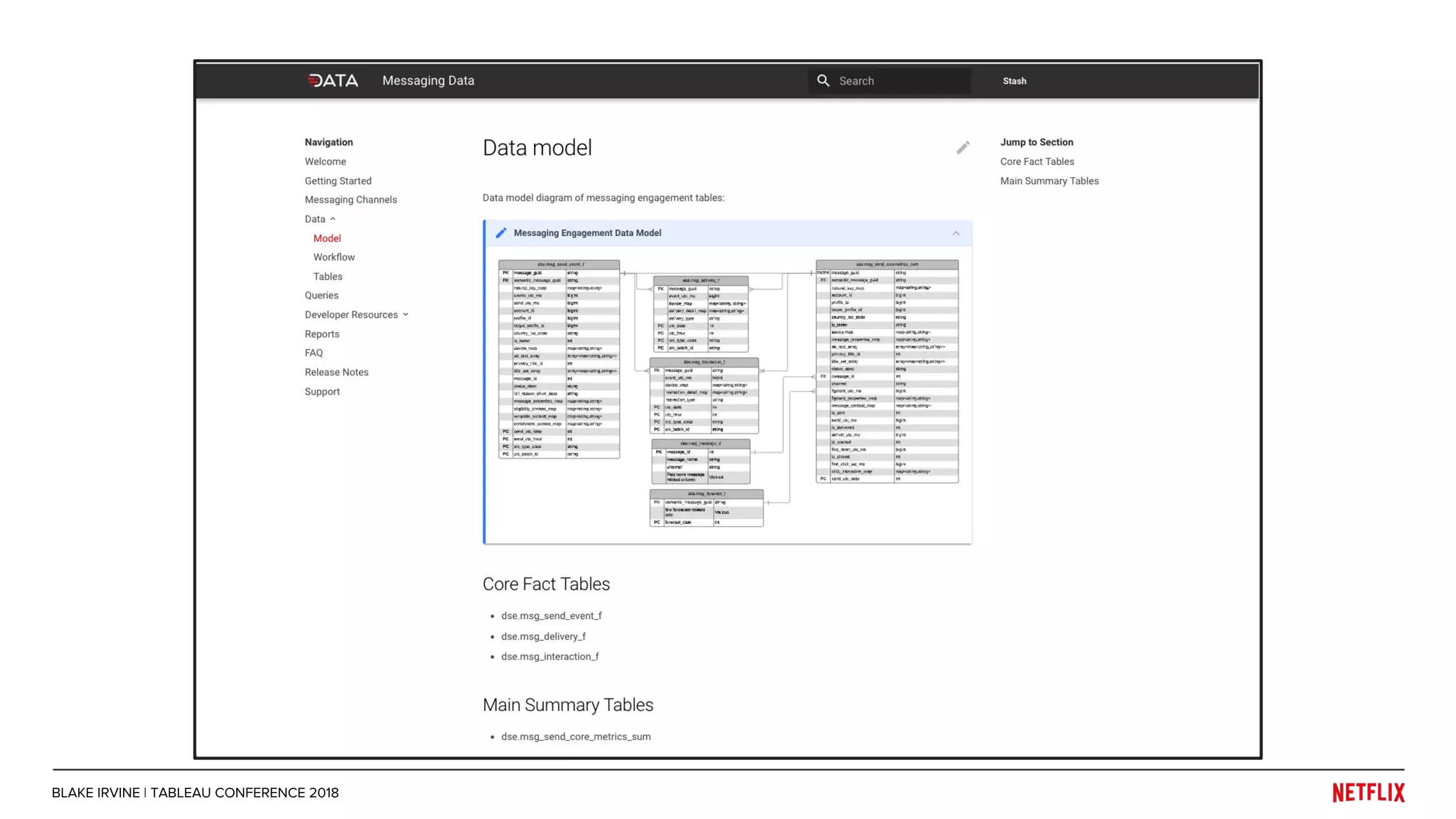Select Model in the navigation
Viewport: 1456px width, 819px height.
point(327,238)
